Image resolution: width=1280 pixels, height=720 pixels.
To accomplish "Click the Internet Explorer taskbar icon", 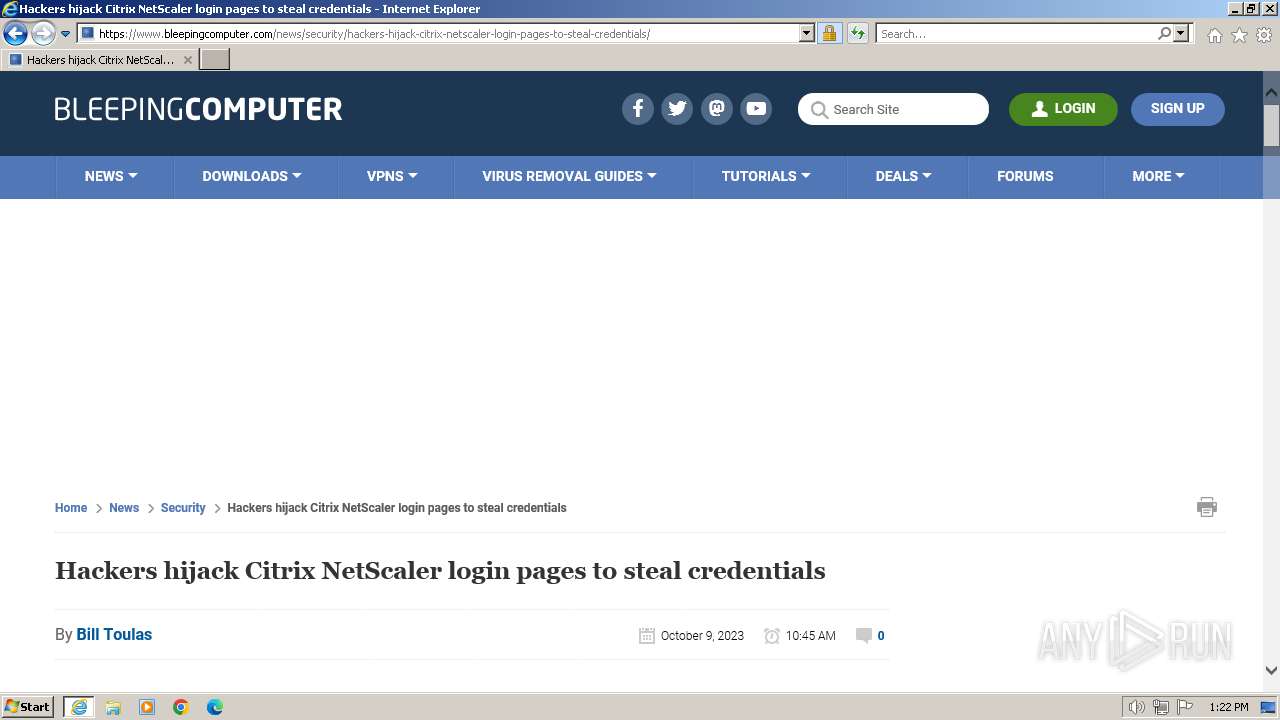I will [x=79, y=707].
